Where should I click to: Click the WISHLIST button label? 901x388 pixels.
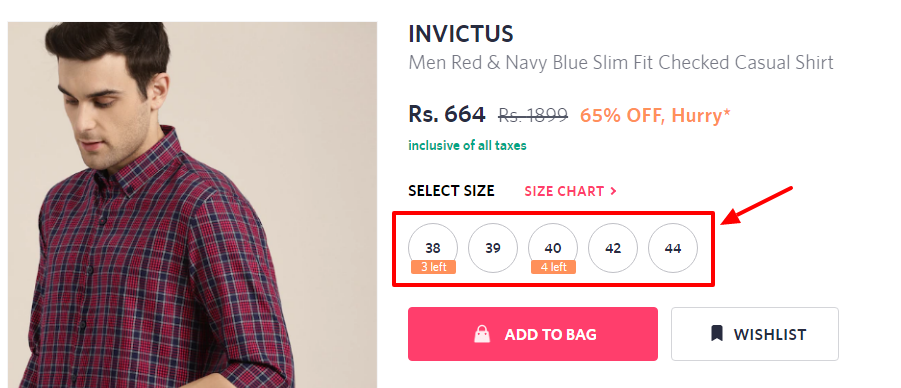coord(769,334)
